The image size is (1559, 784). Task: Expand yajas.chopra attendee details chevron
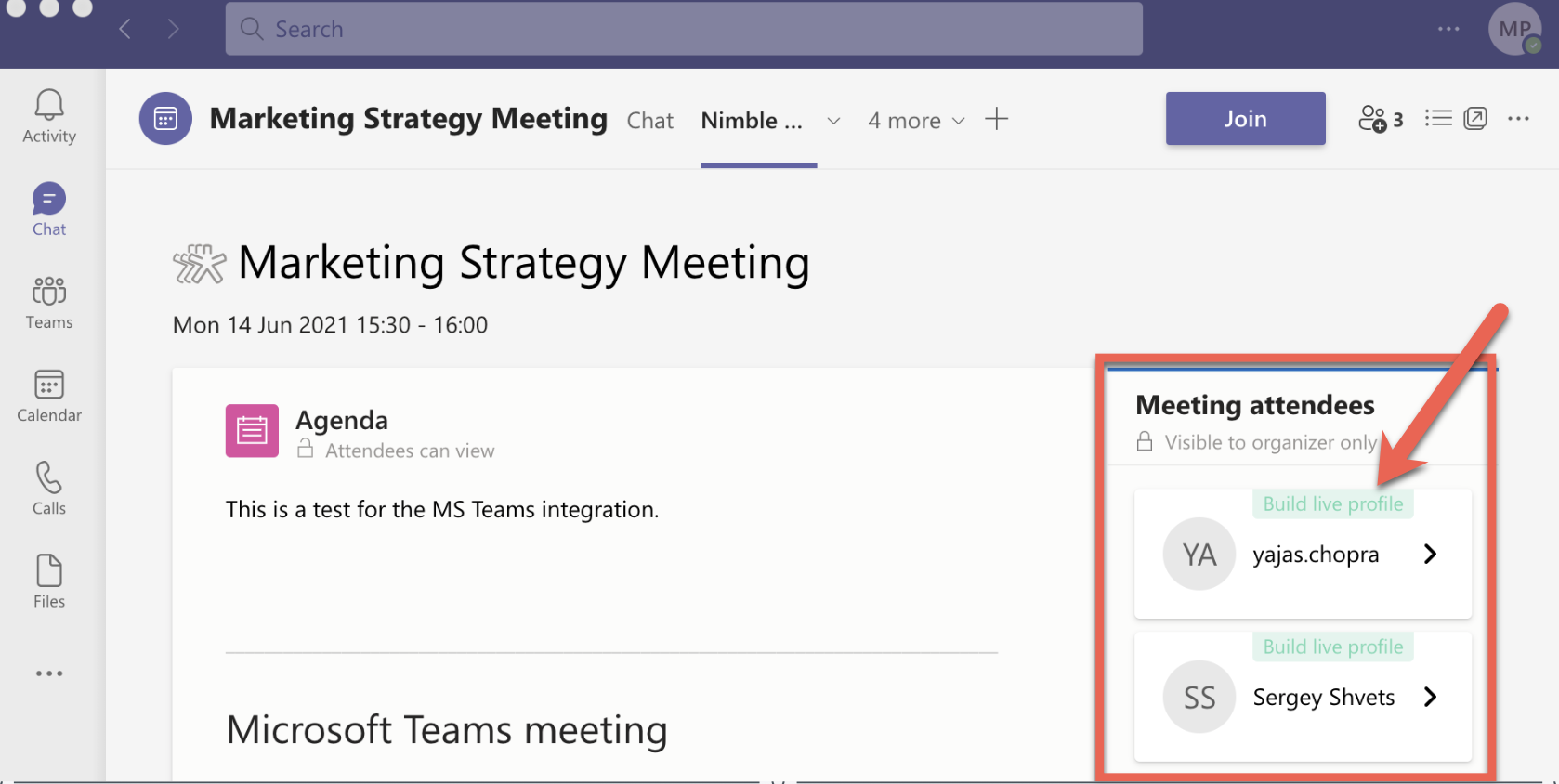pos(1430,555)
